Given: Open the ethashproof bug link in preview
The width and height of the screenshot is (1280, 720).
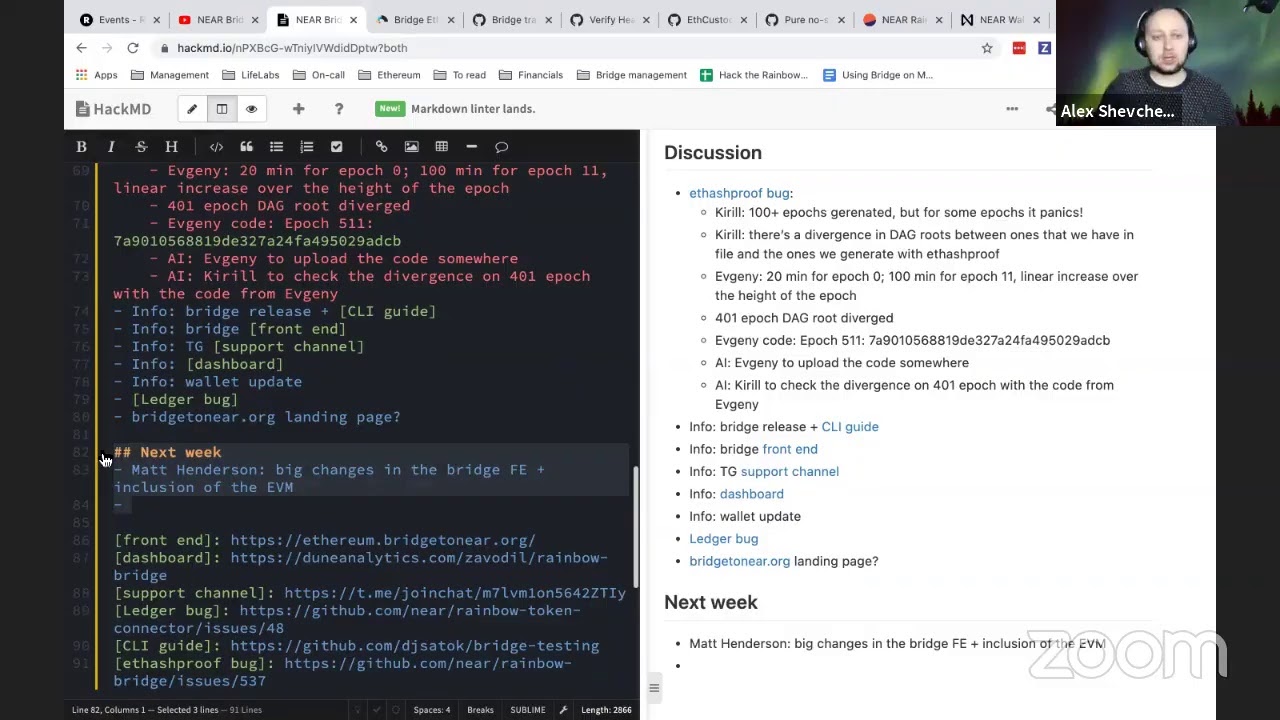Looking at the screenshot, I should (x=739, y=193).
